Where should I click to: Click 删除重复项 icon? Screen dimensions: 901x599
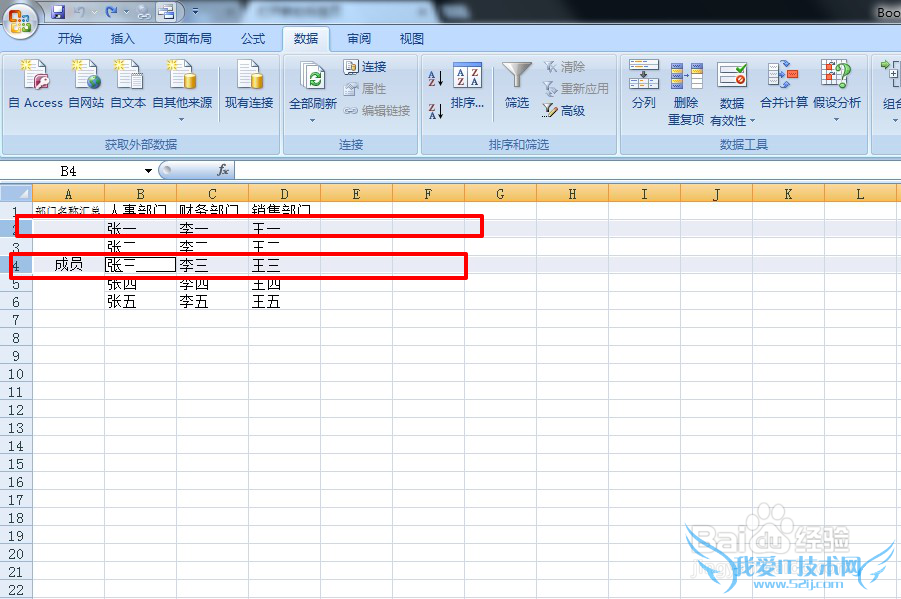click(x=686, y=75)
